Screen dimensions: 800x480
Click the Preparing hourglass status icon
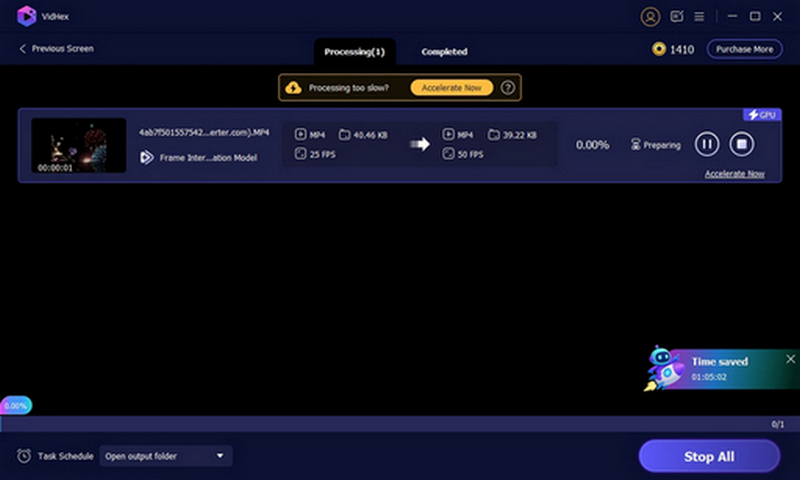(x=635, y=145)
